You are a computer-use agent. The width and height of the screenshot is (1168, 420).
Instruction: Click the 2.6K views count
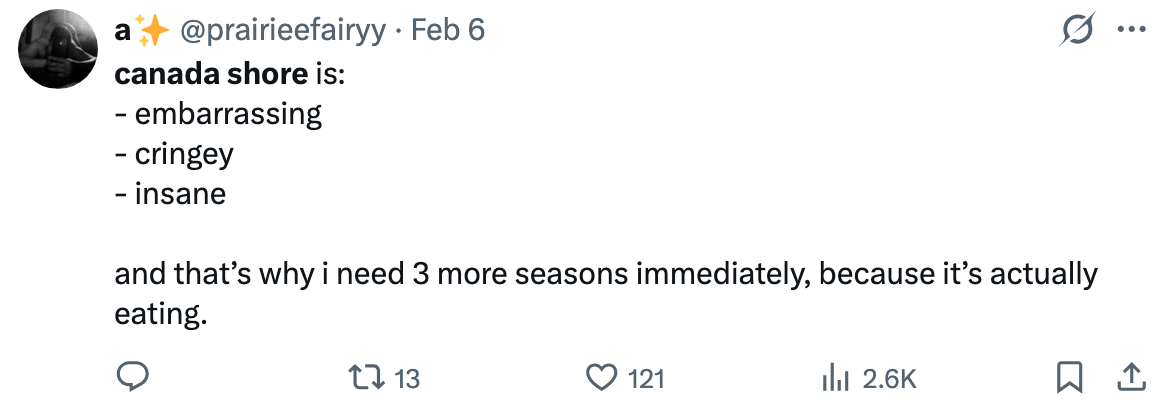[x=888, y=378]
